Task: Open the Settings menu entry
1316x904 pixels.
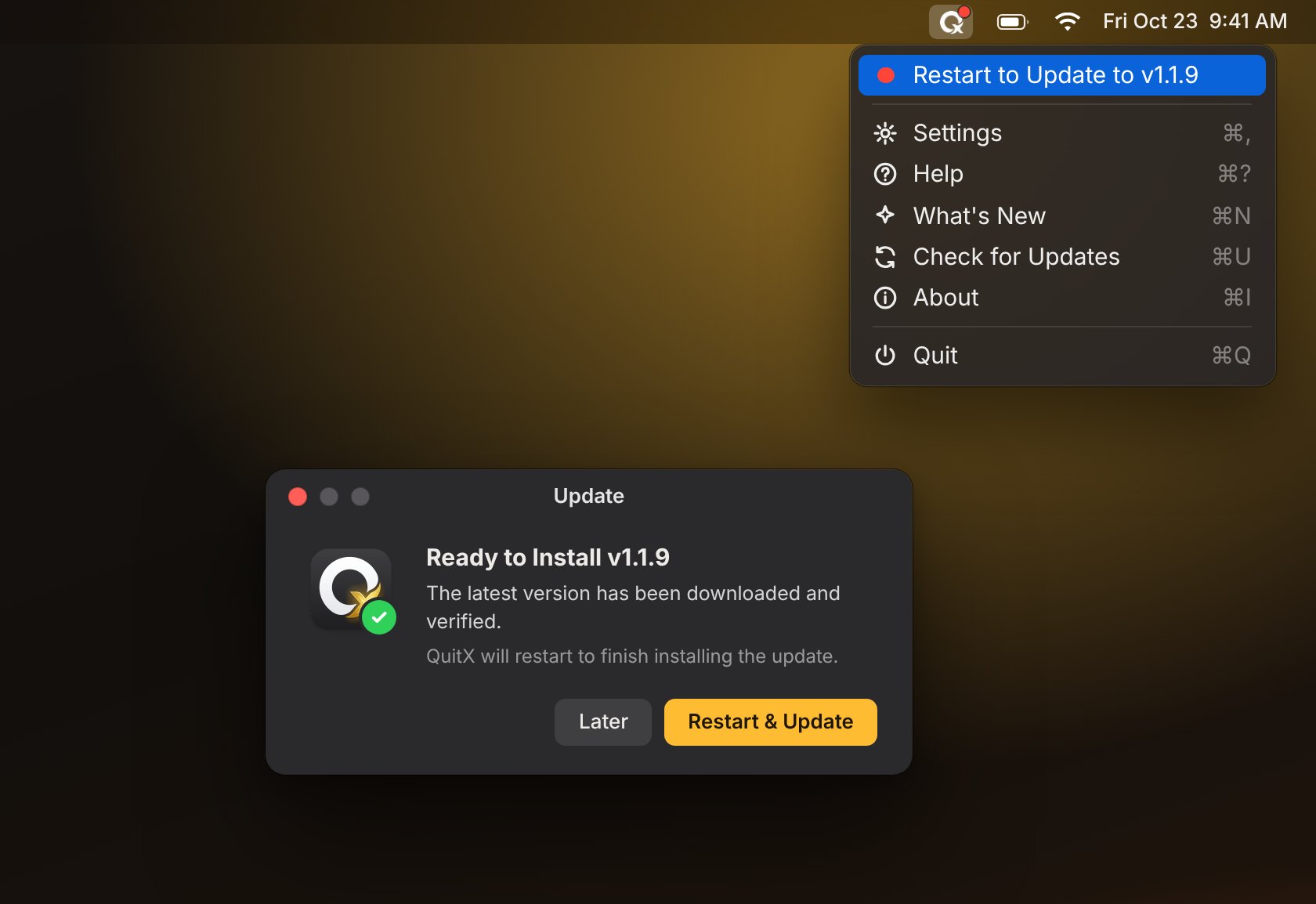Action: (x=1062, y=133)
